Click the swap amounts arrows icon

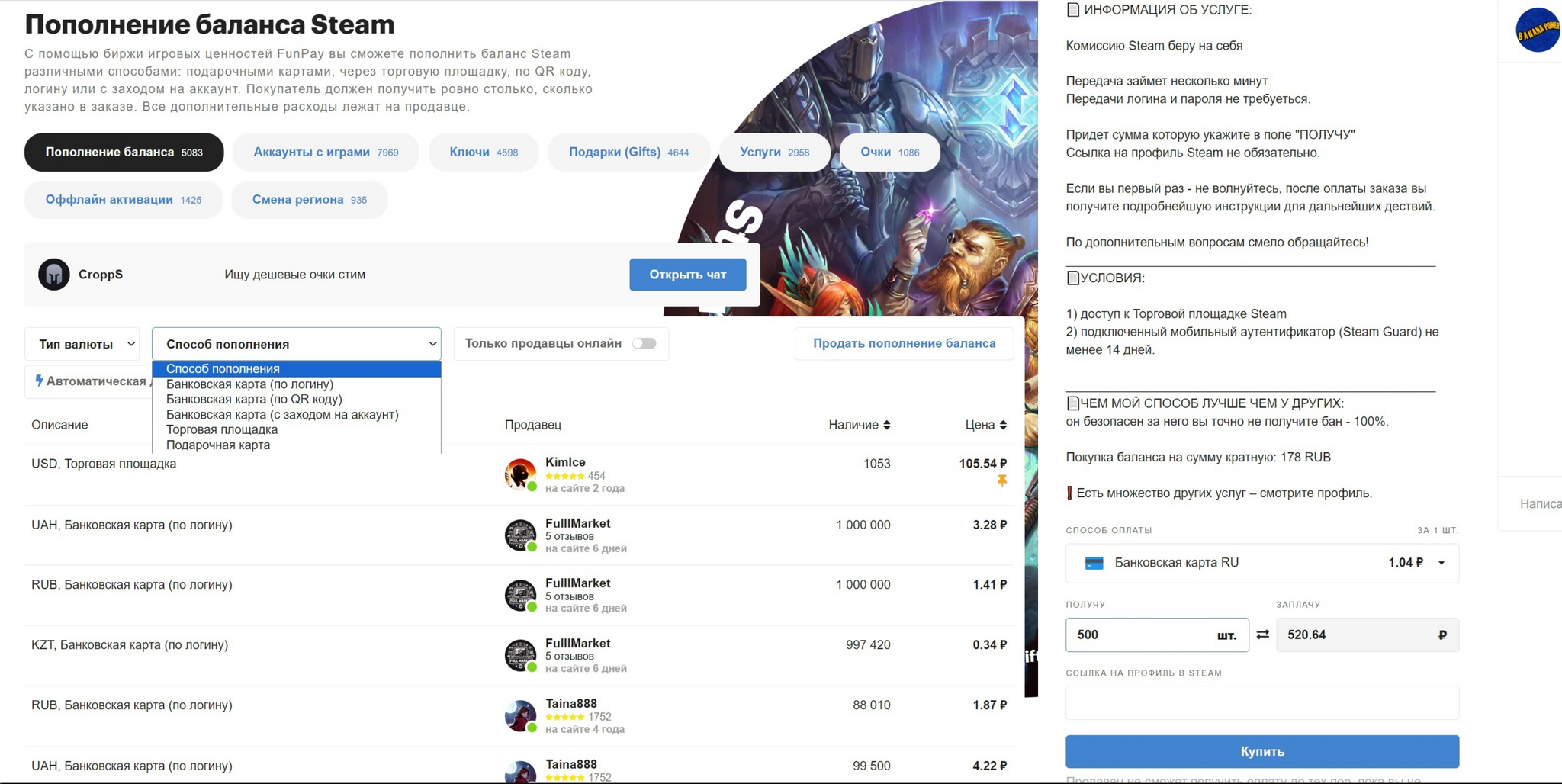[1263, 635]
